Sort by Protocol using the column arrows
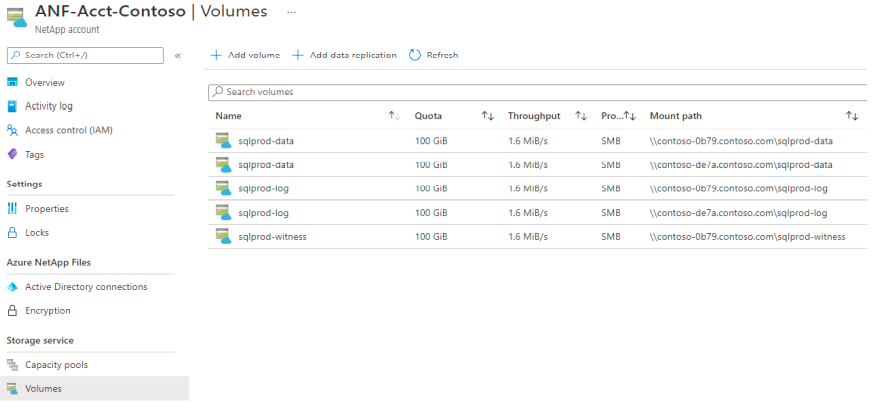 [x=630, y=116]
